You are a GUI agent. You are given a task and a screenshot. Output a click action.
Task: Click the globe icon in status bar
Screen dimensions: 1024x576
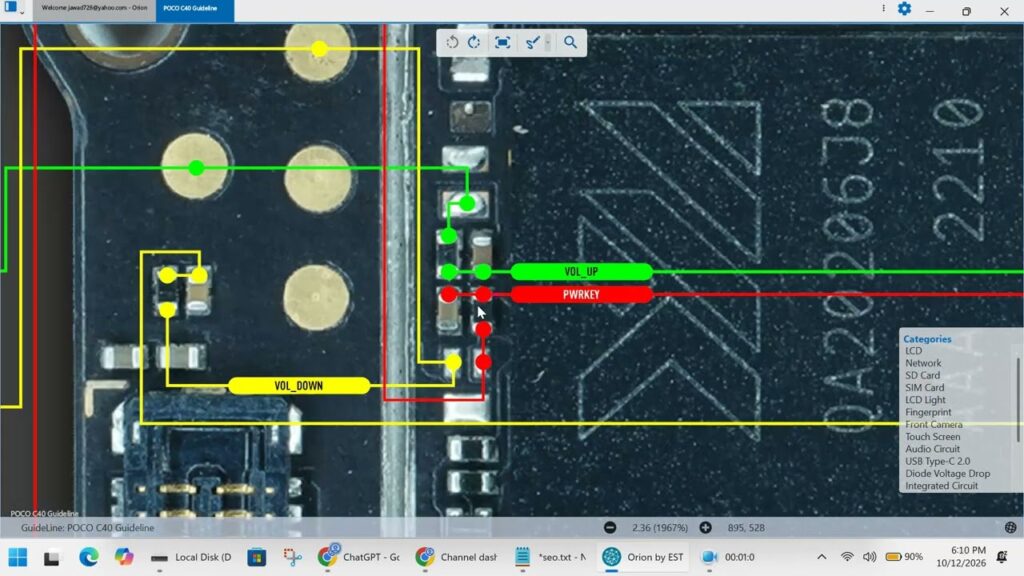(1010, 528)
